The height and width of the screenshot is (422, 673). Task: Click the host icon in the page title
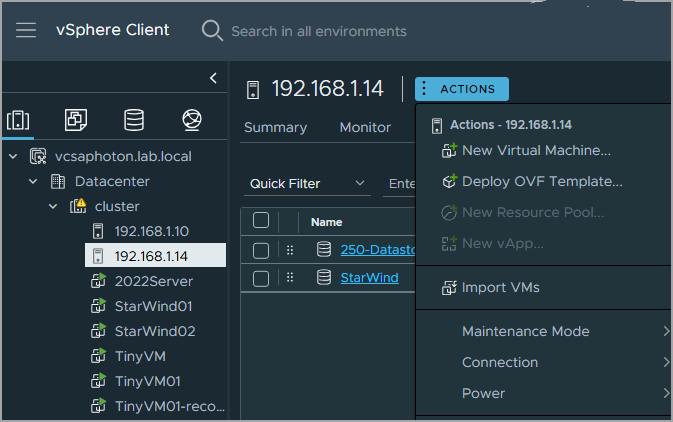click(x=253, y=90)
